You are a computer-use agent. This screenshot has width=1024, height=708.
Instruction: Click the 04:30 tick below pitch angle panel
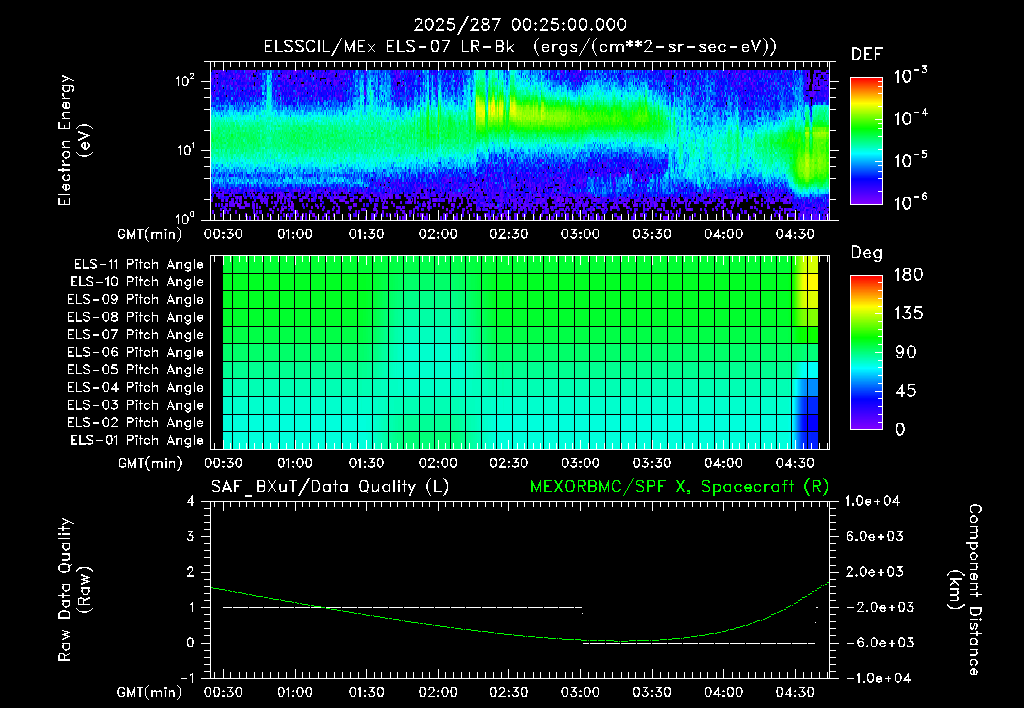pos(795,463)
